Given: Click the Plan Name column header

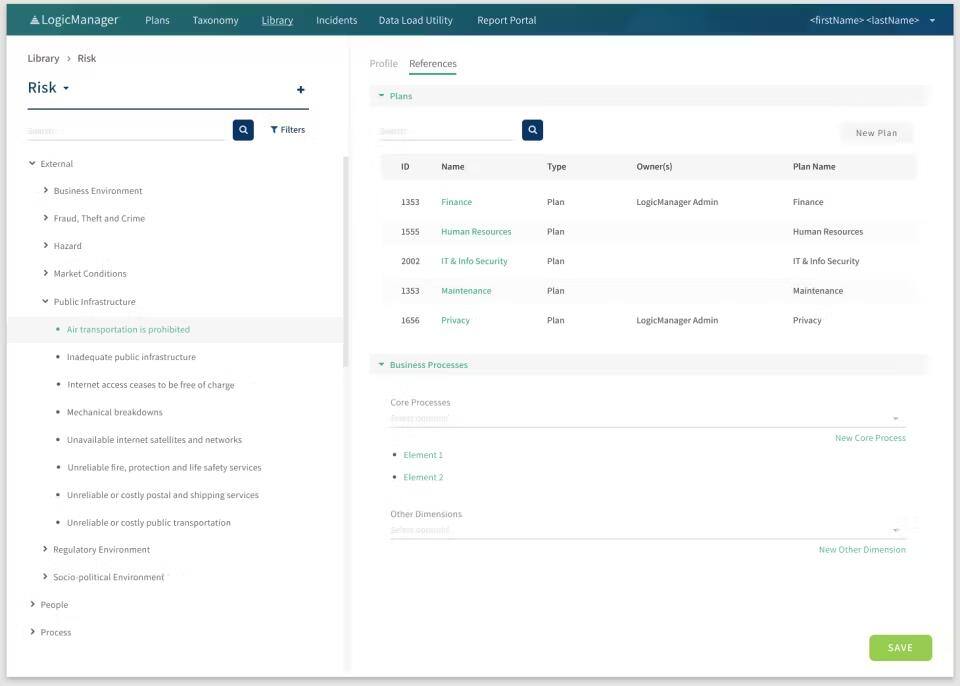Looking at the screenshot, I should coord(814,167).
